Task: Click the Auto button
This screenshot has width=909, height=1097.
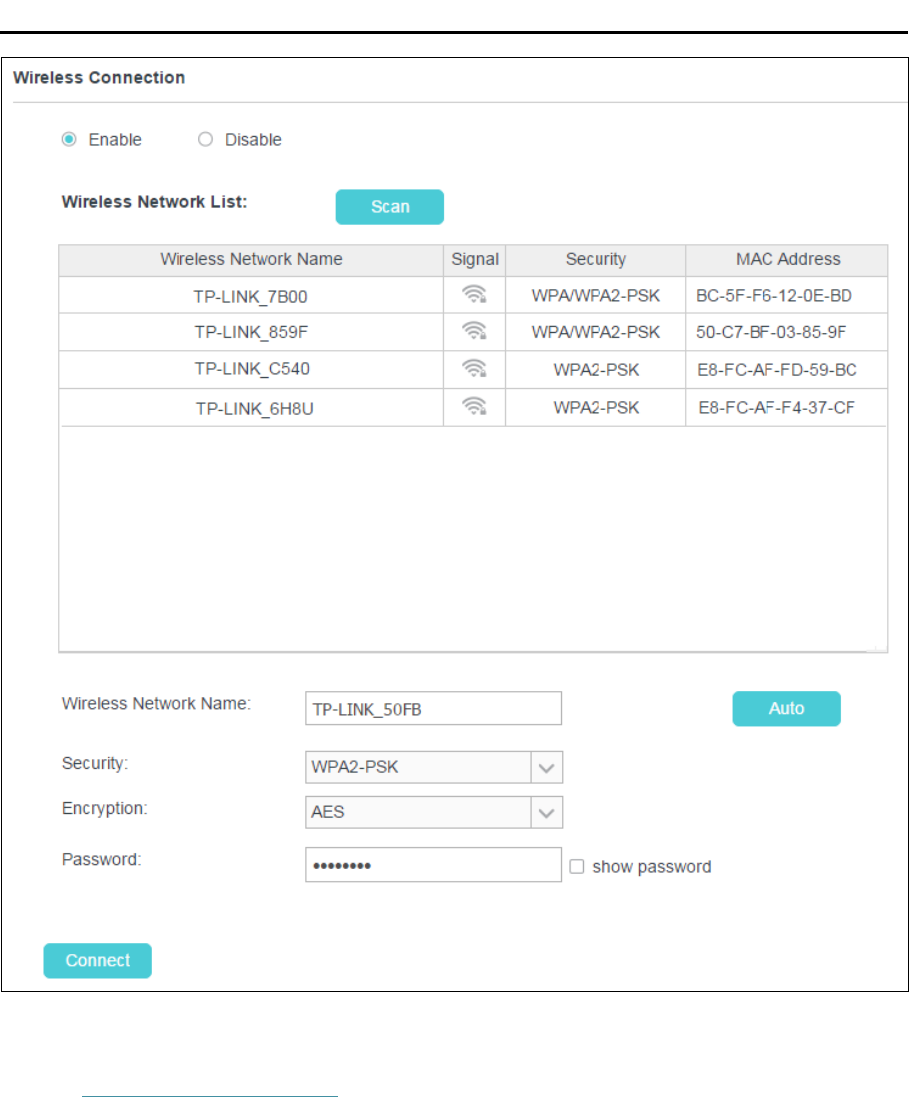Action: 786,708
